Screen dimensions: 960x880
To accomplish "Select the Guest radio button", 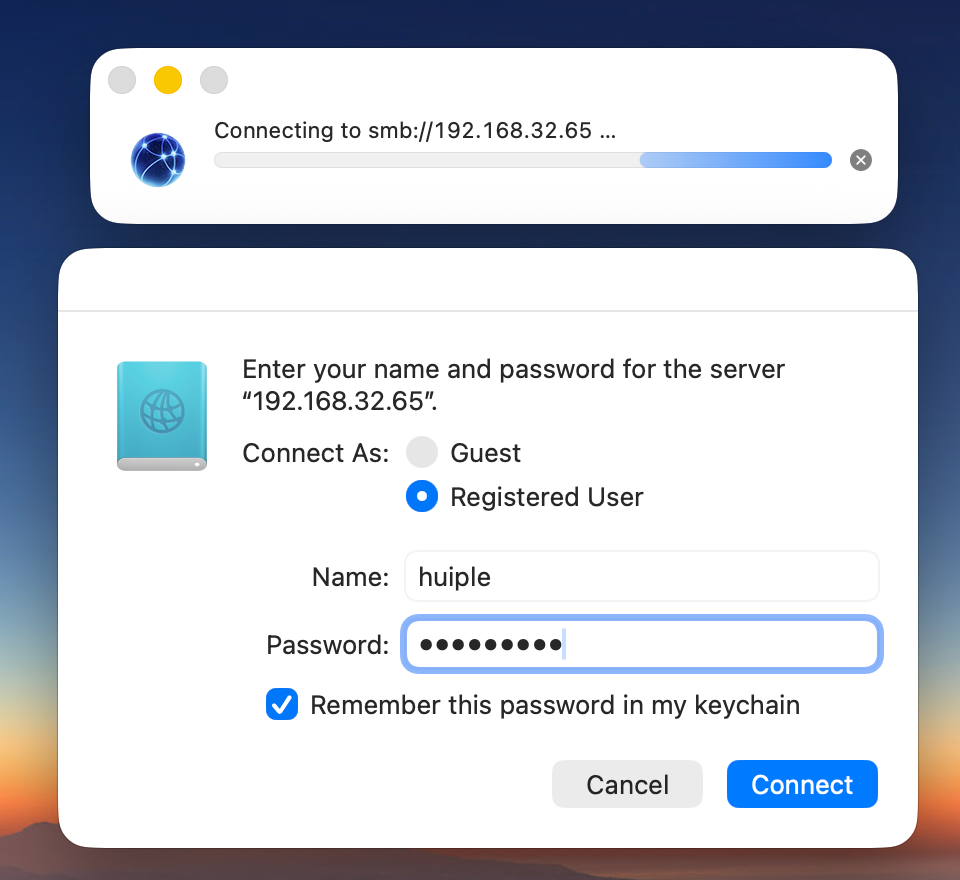I will (x=422, y=453).
